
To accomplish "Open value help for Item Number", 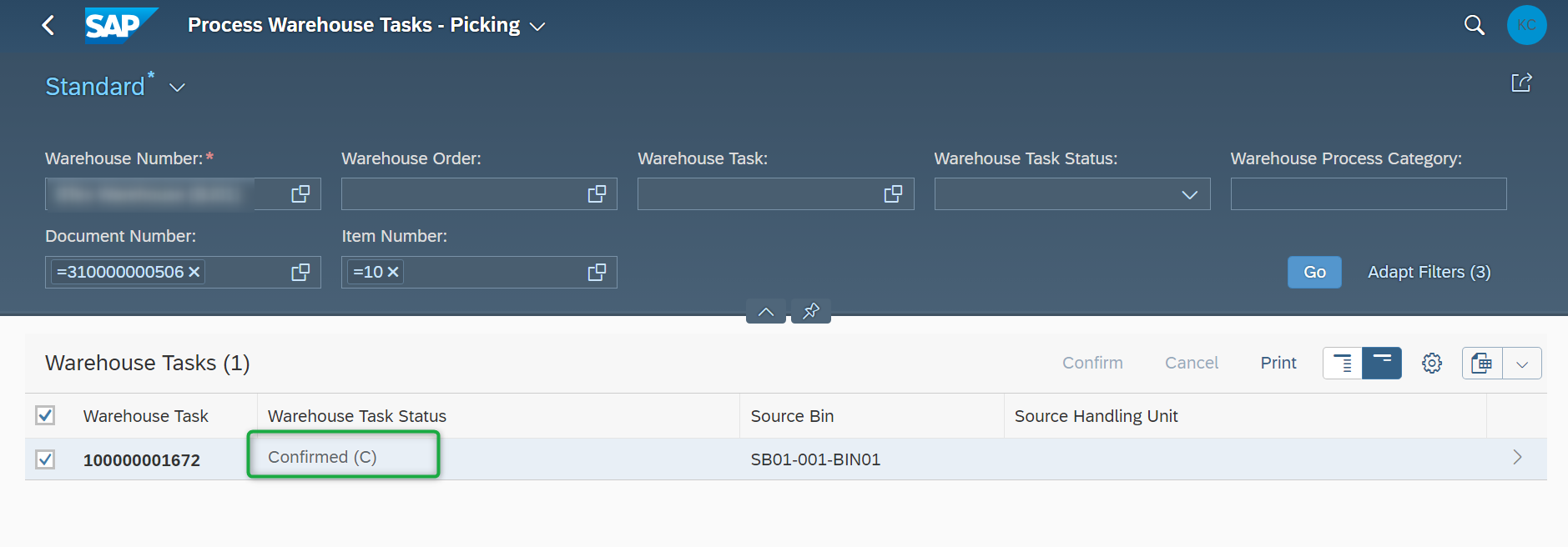I will click(597, 273).
